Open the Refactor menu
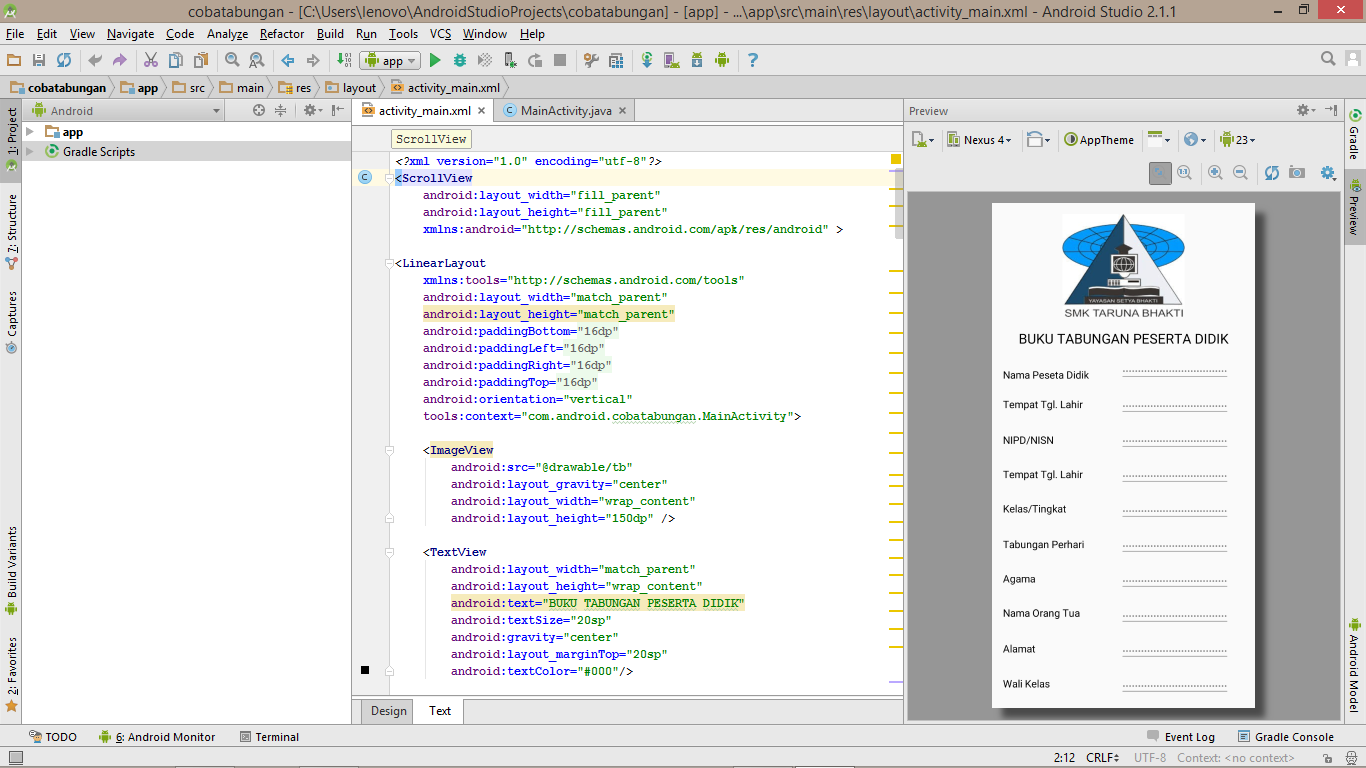Viewport: 1366px width, 768px height. point(282,34)
